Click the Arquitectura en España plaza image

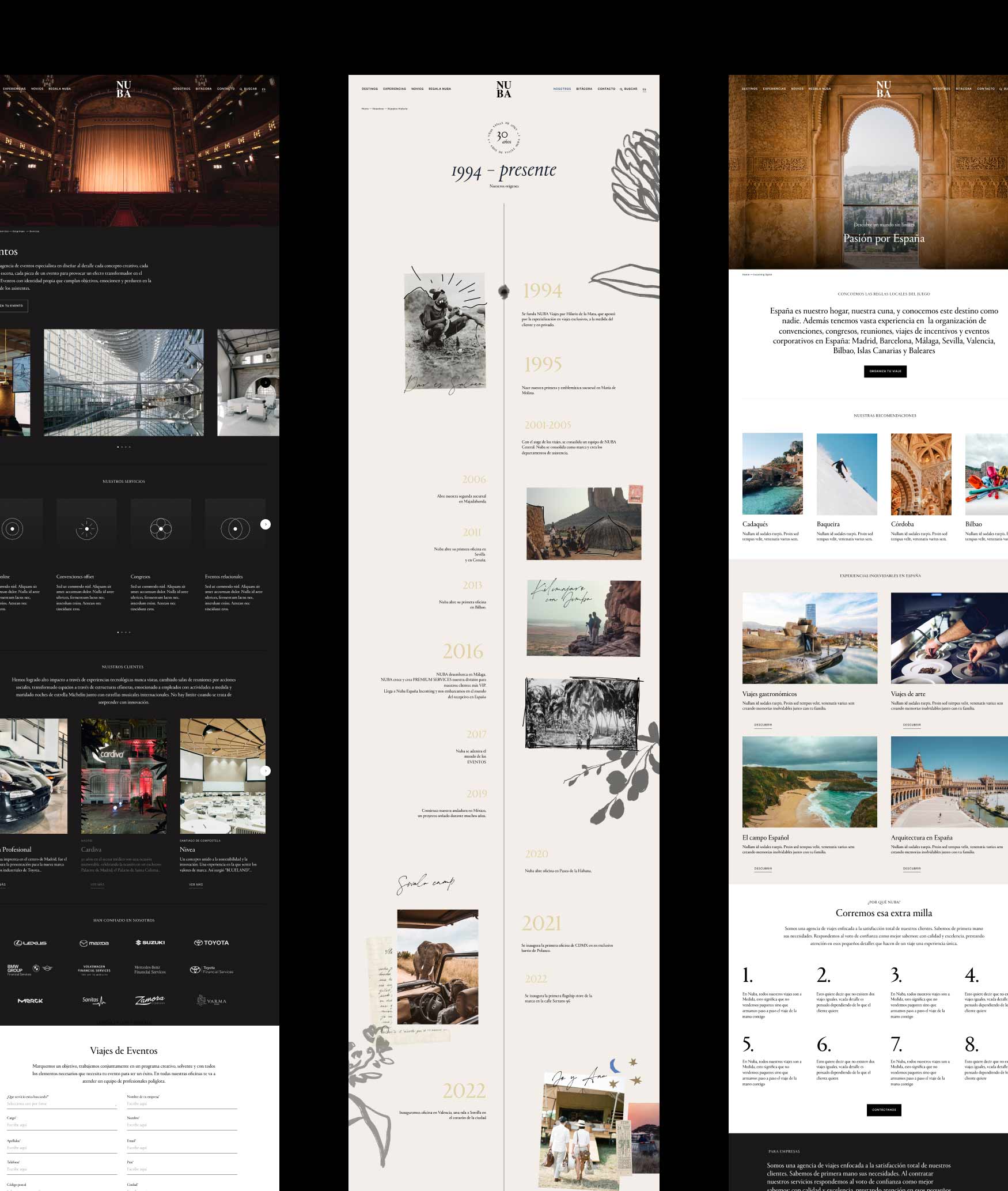949,782
